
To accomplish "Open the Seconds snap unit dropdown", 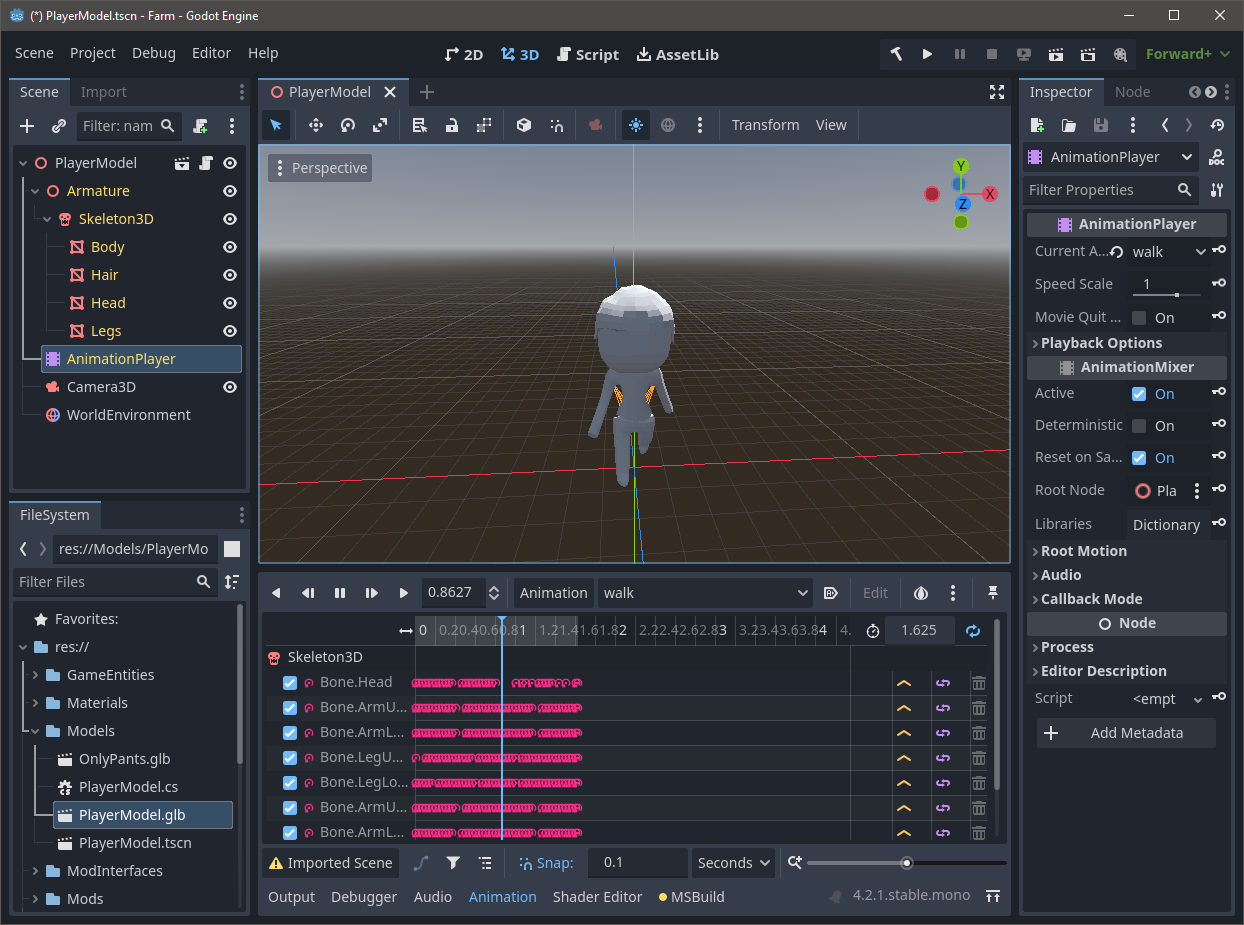I will (x=734, y=863).
